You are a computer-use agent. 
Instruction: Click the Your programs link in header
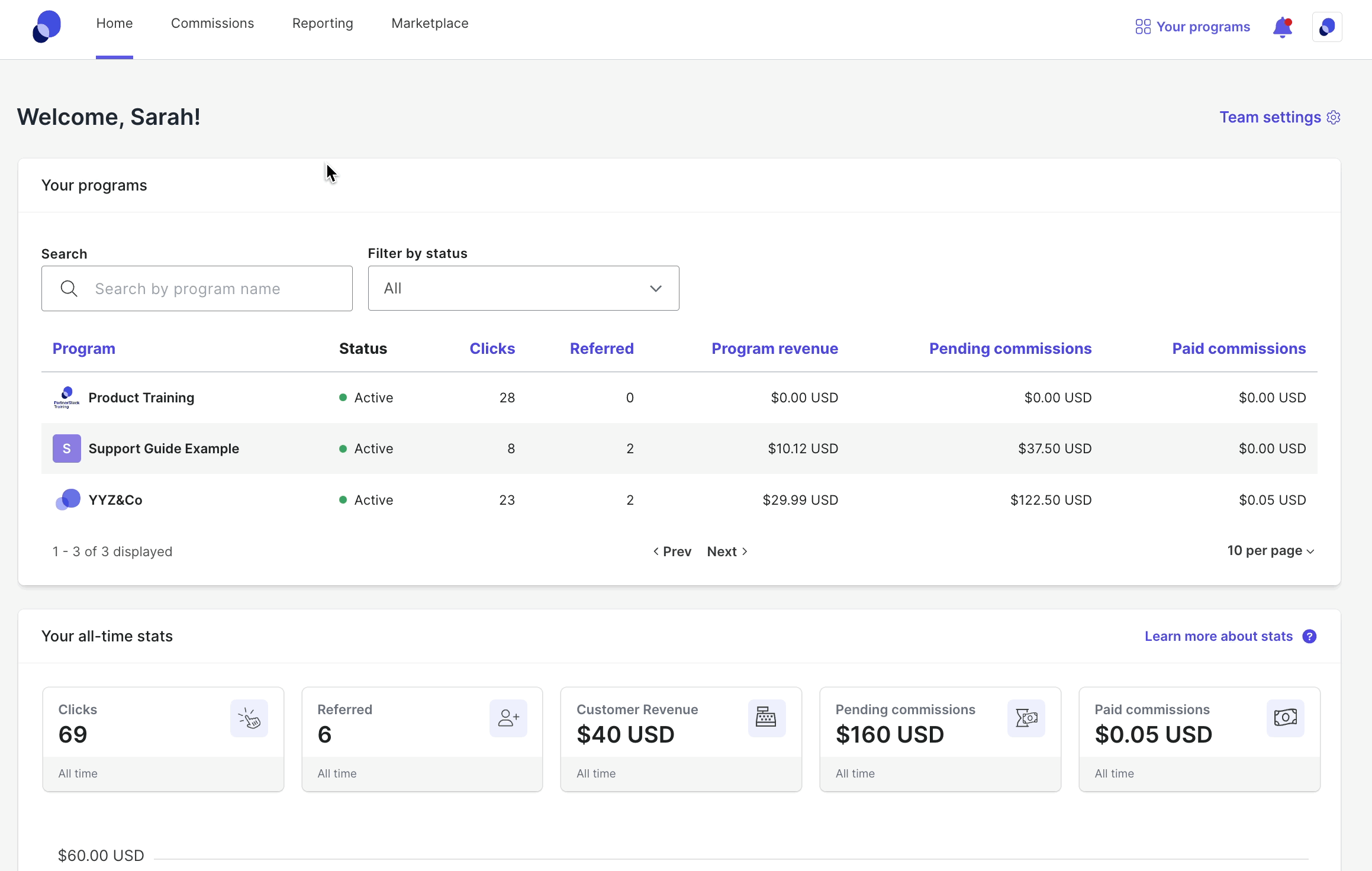pos(1203,27)
